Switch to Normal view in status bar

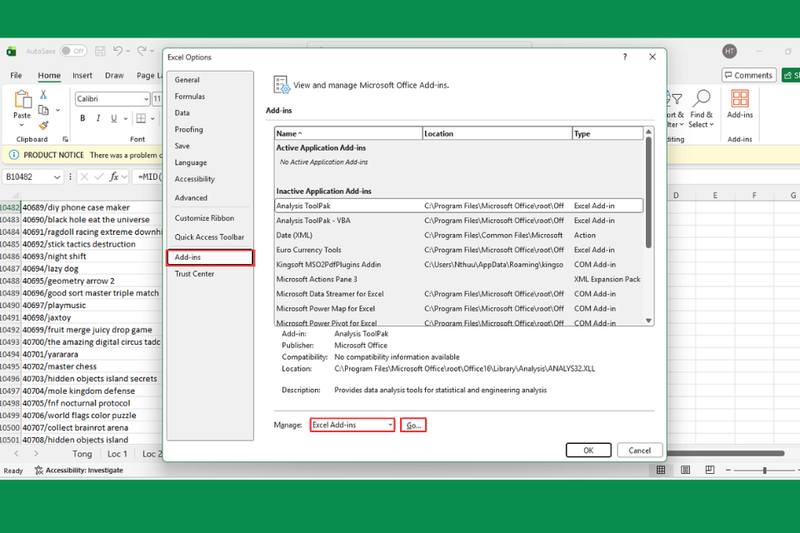661,470
